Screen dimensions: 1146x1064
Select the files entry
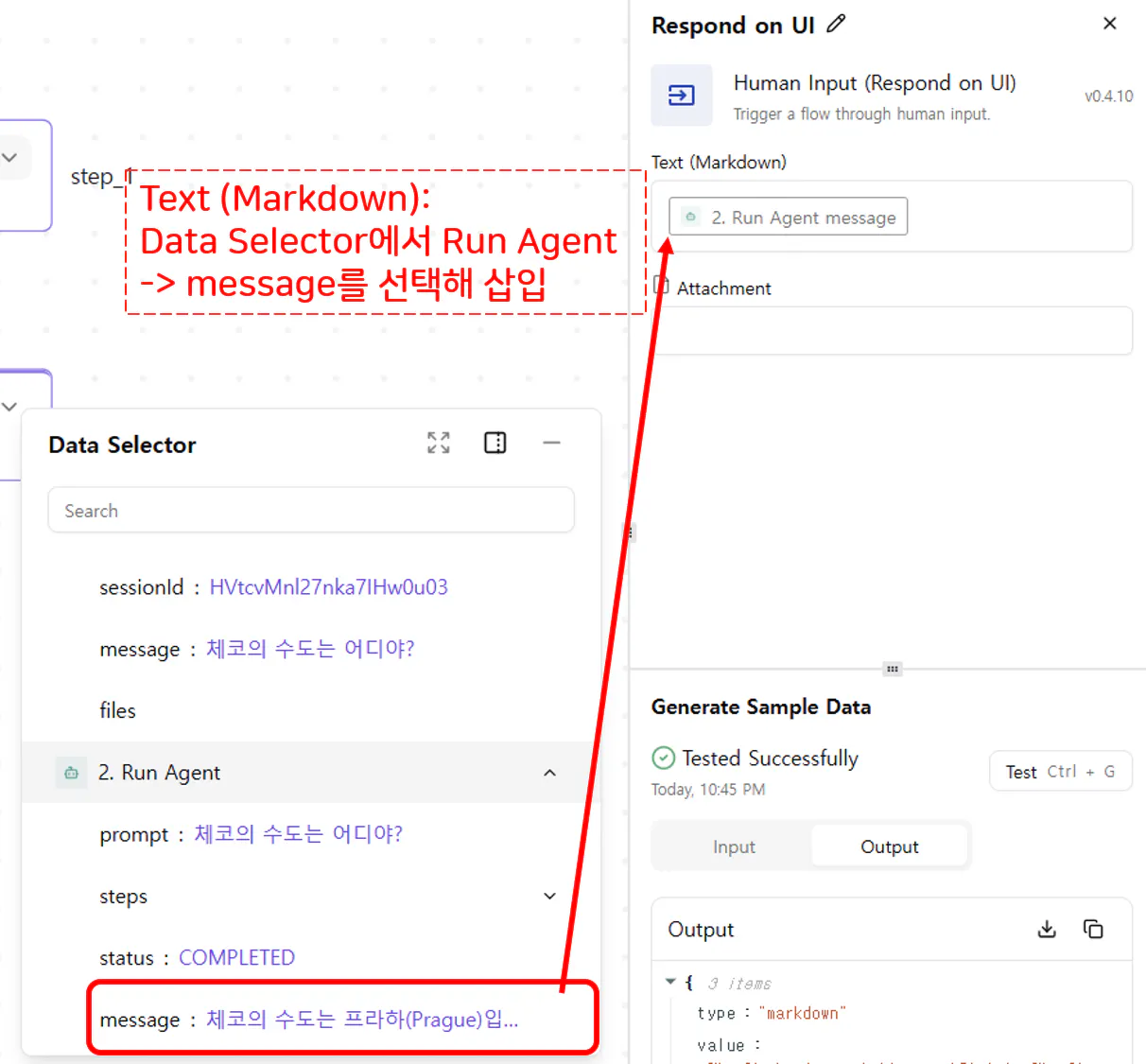click(117, 710)
